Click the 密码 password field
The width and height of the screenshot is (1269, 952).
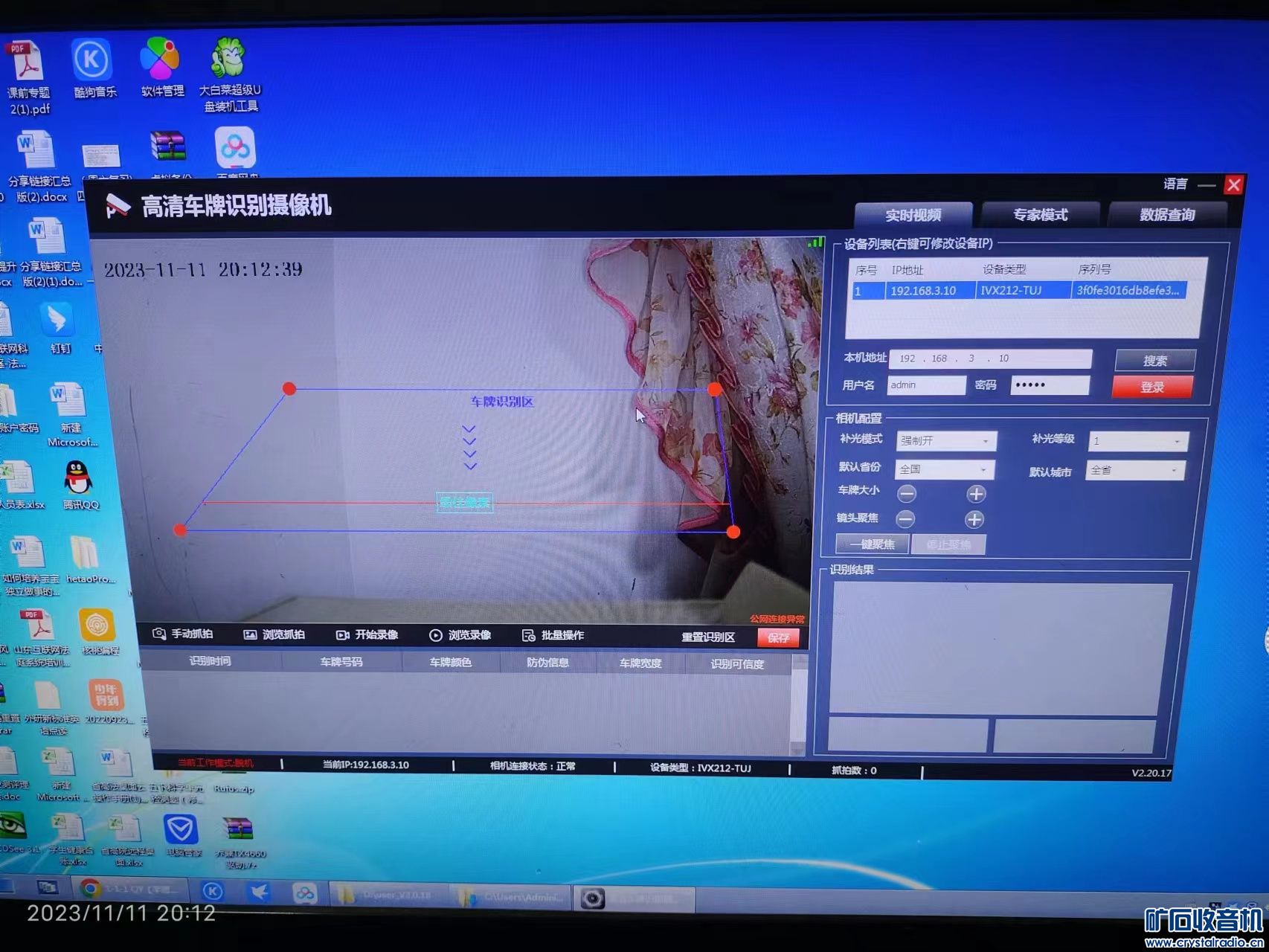pos(1050,385)
